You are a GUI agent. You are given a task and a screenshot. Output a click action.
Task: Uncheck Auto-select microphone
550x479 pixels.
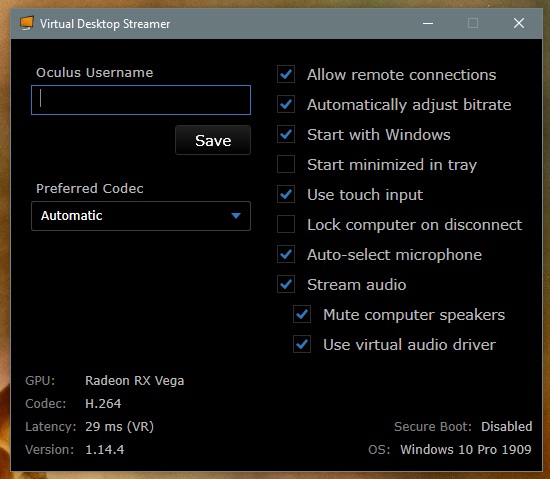(286, 254)
